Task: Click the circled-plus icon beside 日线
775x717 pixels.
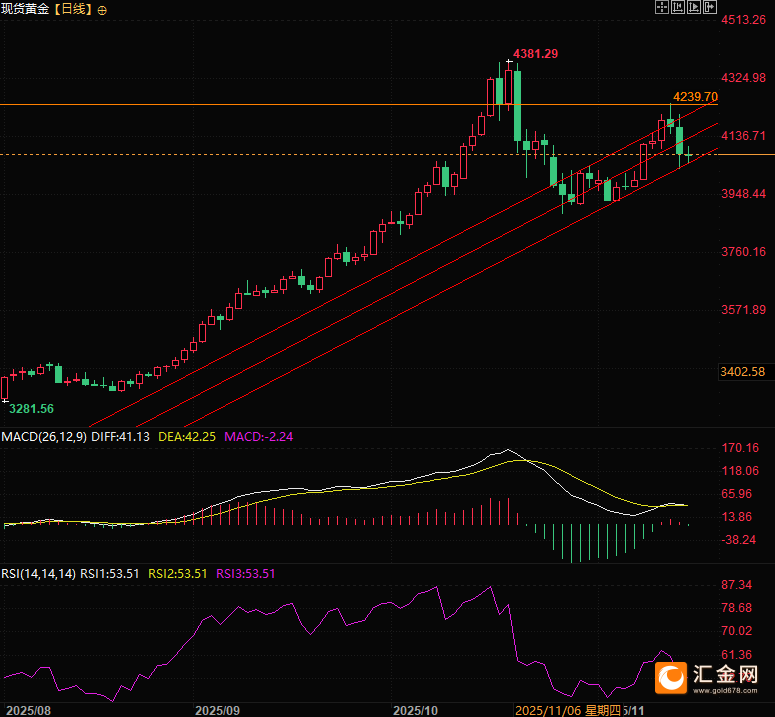Action: pyautogui.click(x=102, y=10)
